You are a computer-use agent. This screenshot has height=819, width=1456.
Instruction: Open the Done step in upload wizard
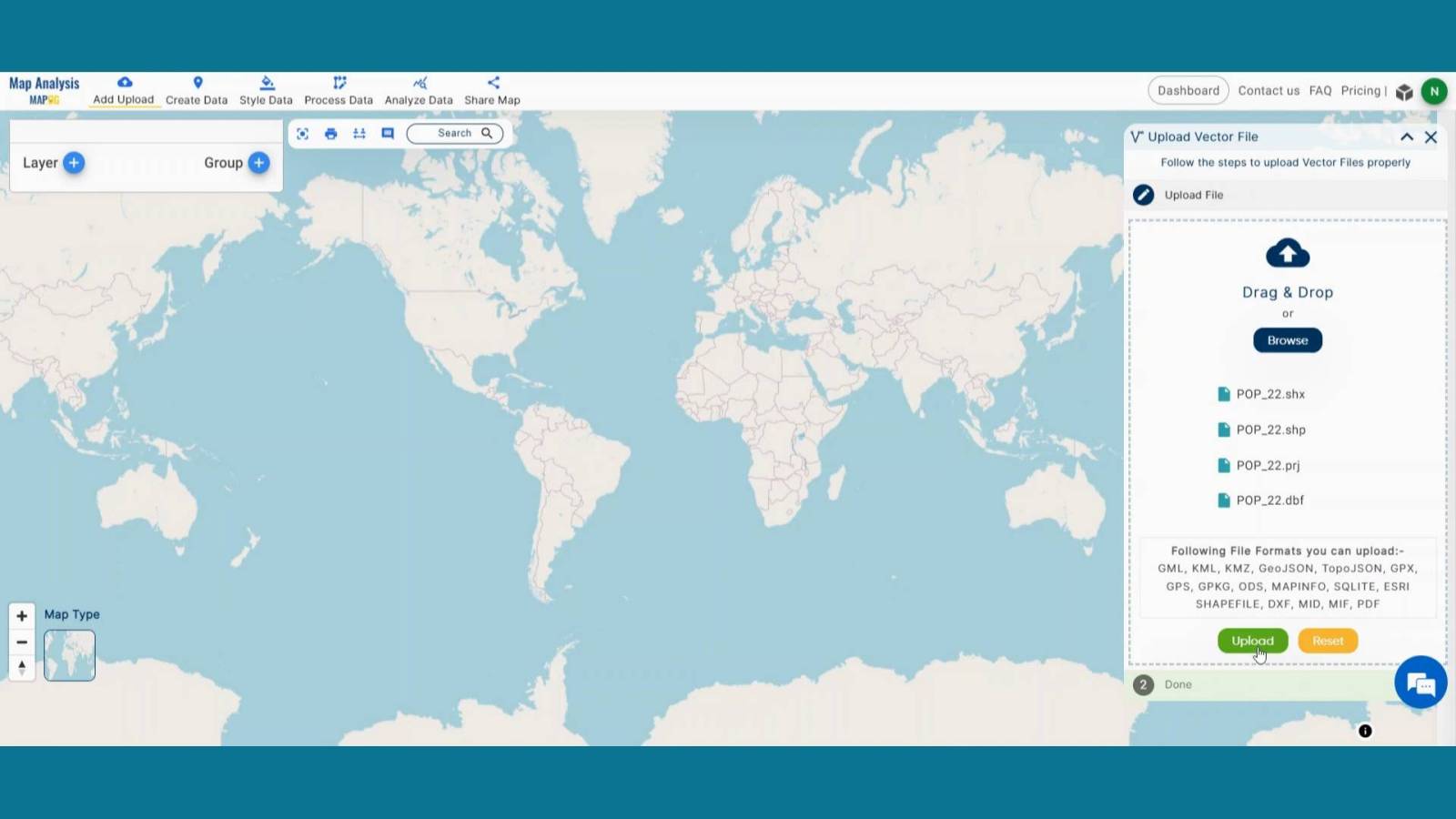1178,684
